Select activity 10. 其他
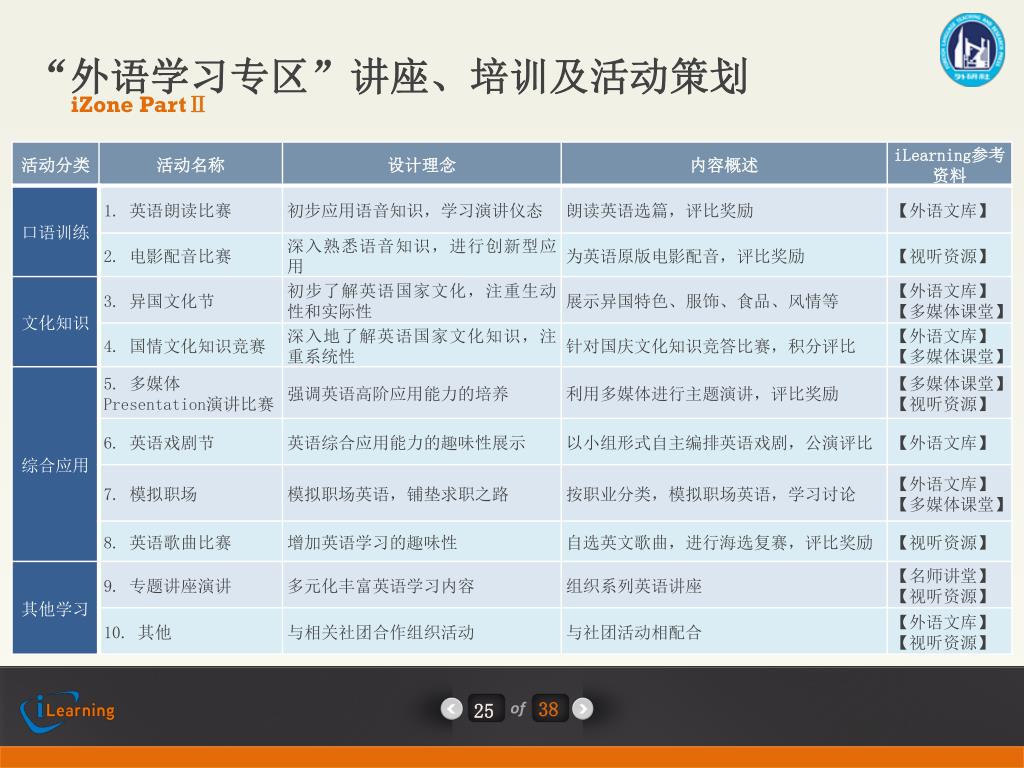This screenshot has height=768, width=1024. 191,632
